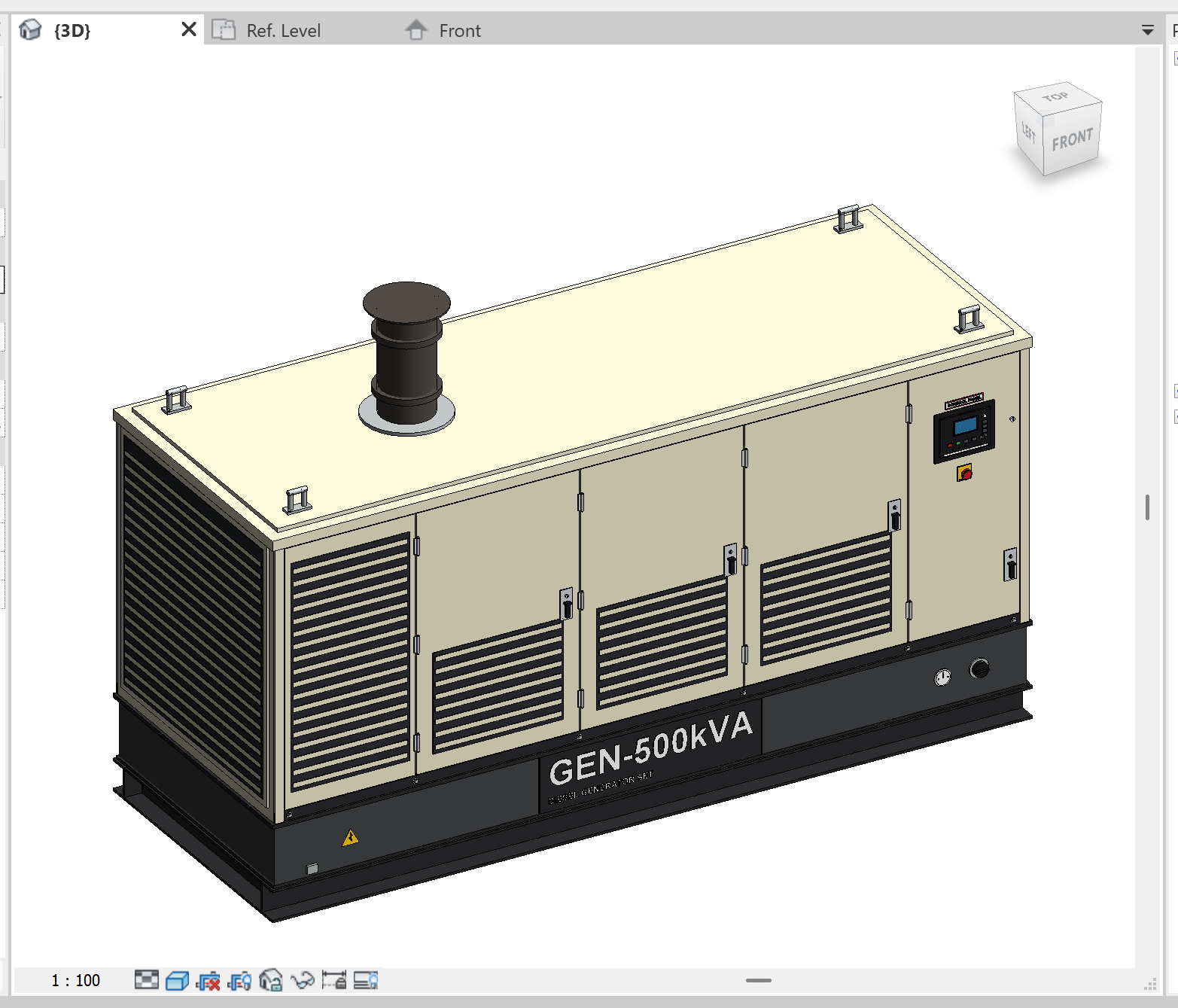The height and width of the screenshot is (1008, 1178).
Task: Click the horizontal scrollbar thumb
Action: point(759,980)
